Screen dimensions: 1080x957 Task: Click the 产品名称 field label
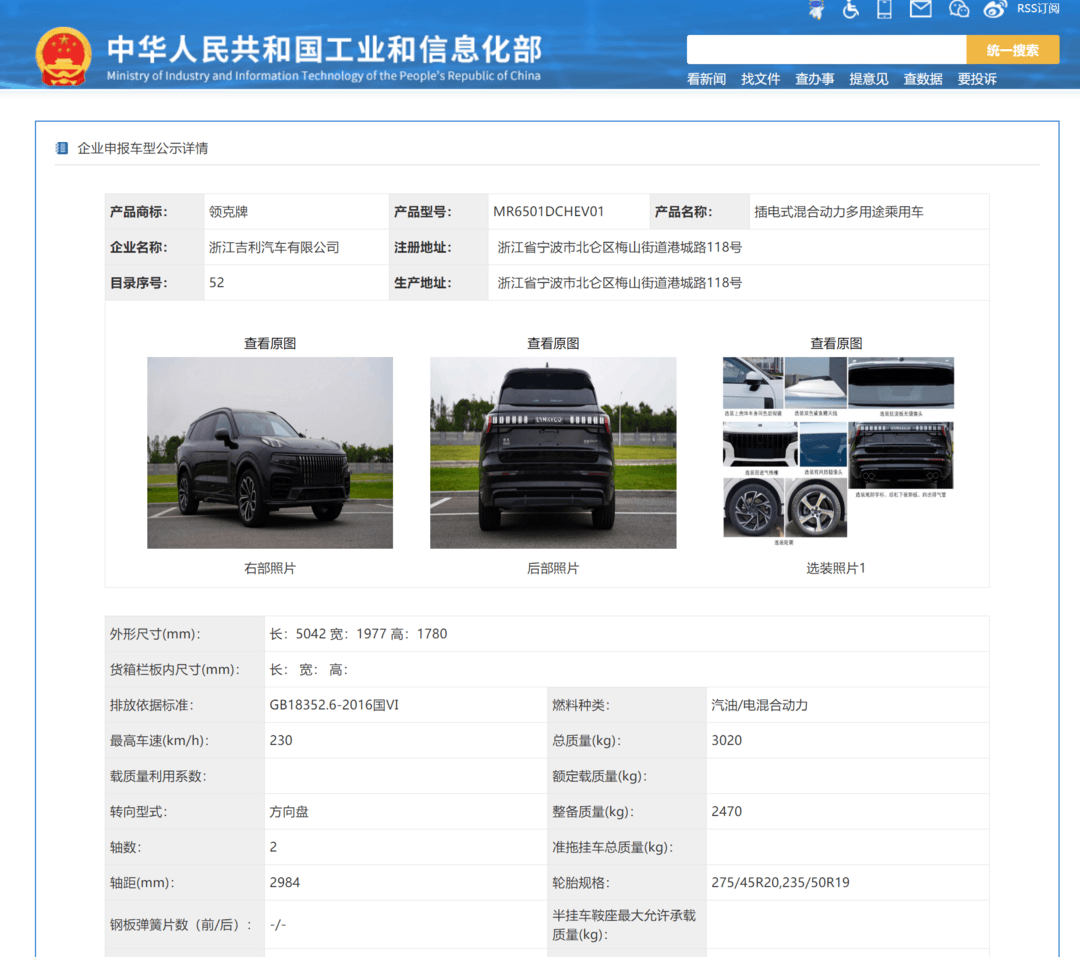683,212
